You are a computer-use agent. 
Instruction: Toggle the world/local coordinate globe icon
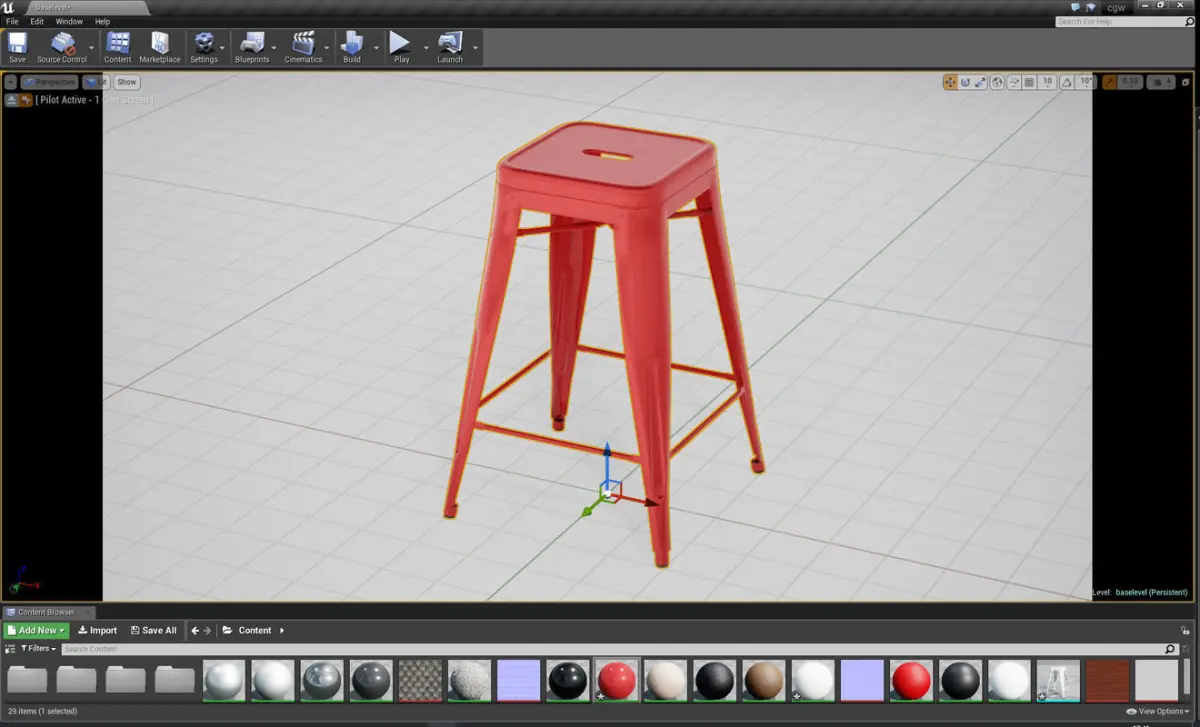point(998,82)
